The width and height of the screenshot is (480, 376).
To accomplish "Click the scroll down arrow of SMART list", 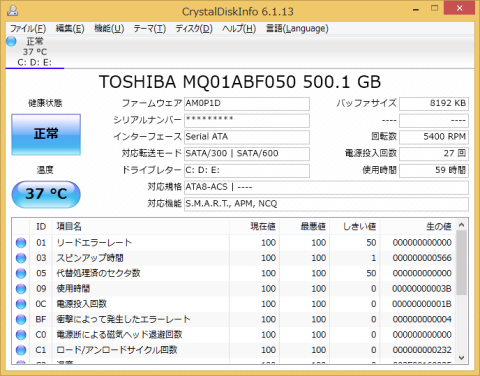I will tap(462, 358).
